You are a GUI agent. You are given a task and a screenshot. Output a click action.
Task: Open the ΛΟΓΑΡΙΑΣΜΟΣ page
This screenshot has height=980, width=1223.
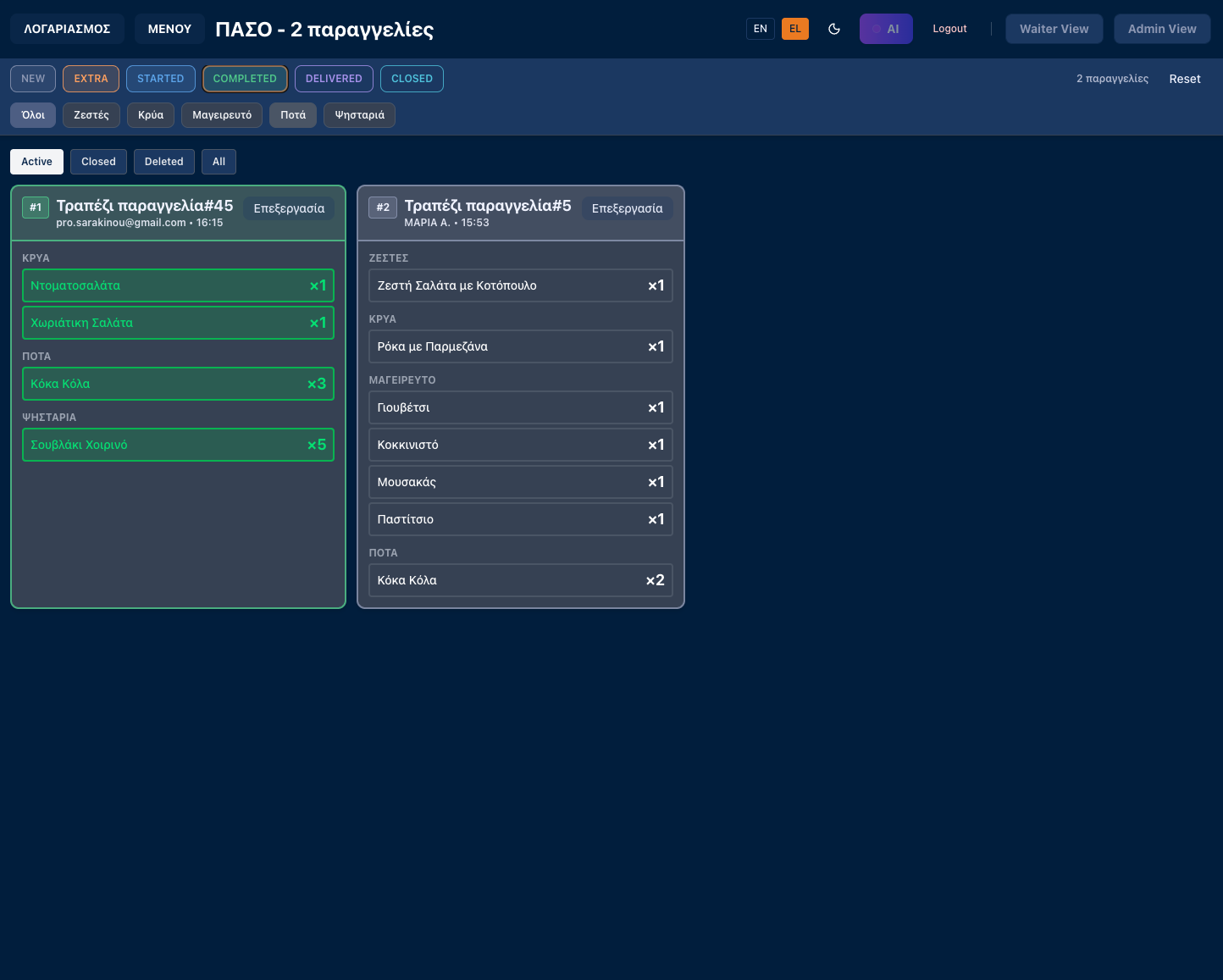pos(67,29)
